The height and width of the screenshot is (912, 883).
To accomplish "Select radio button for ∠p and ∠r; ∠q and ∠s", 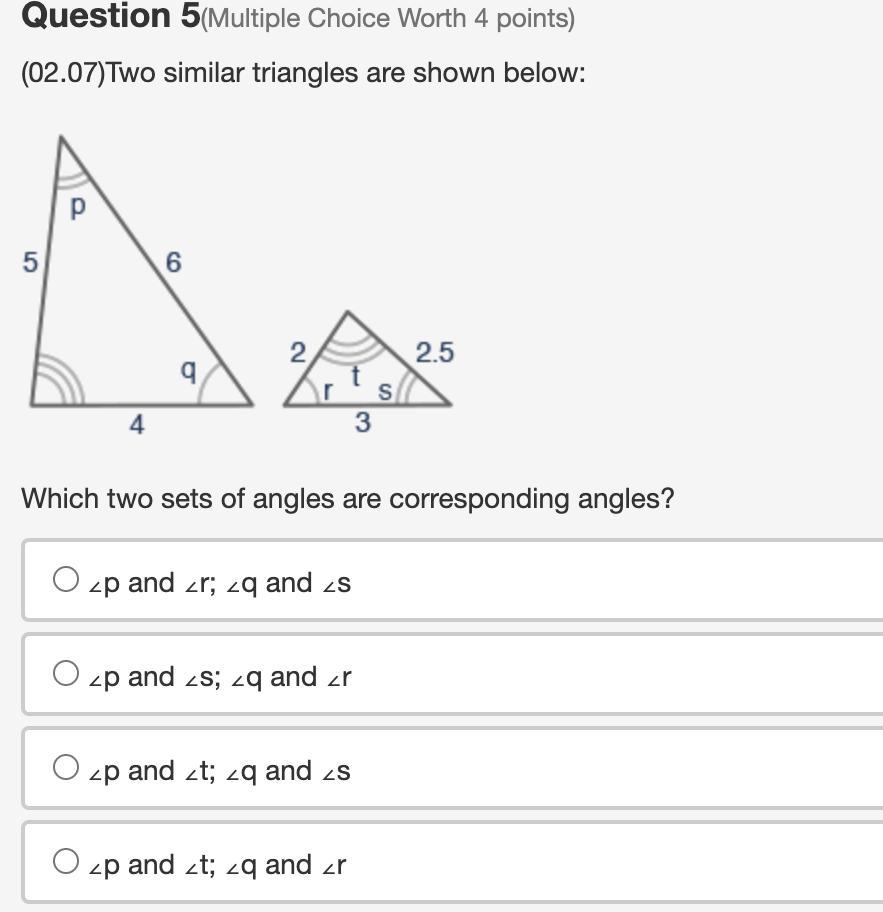I will click(x=66, y=579).
